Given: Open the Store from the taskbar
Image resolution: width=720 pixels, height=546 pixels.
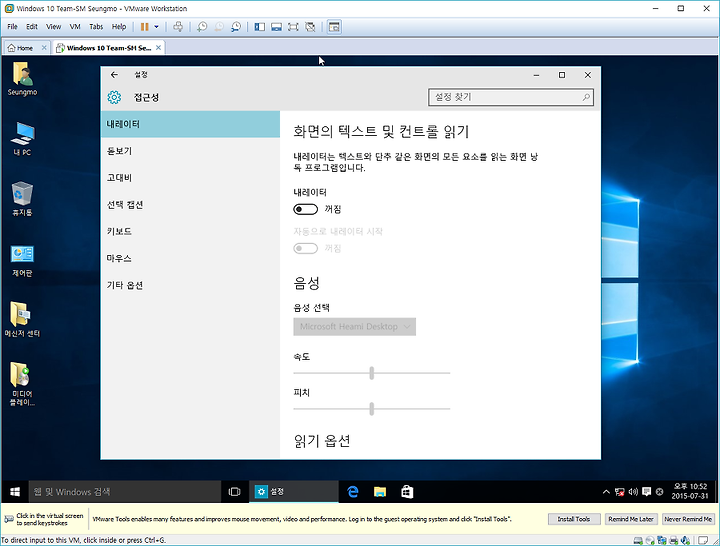Looking at the screenshot, I should pos(407,492).
